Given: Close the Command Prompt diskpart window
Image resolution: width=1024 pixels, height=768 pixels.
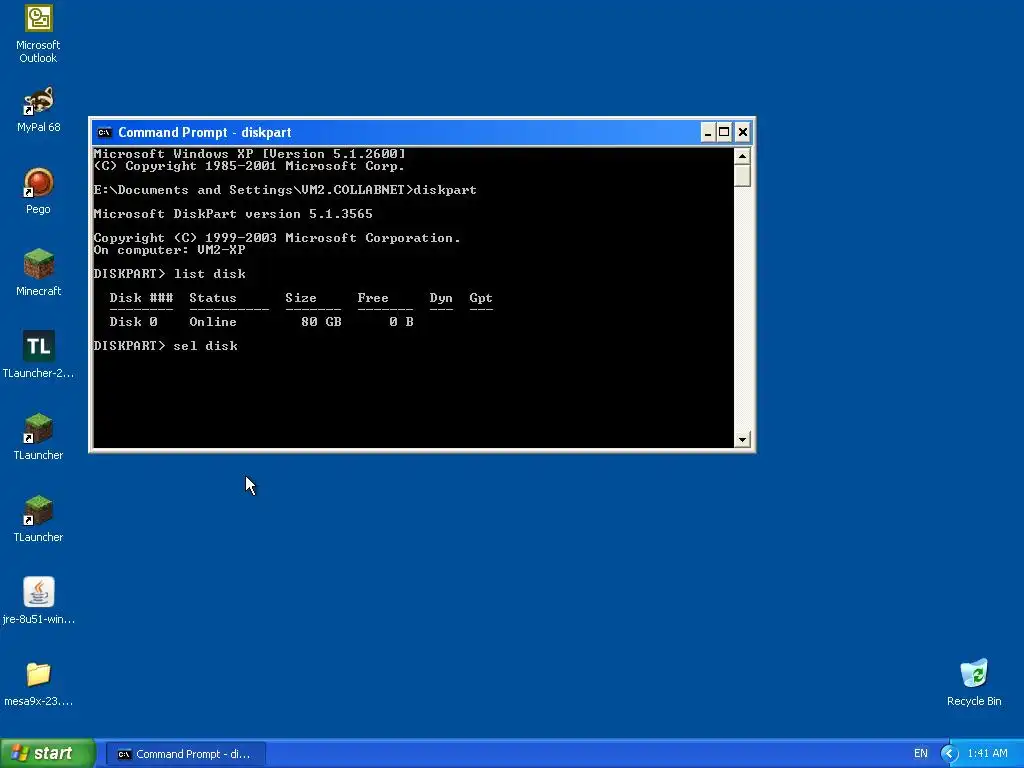Looking at the screenshot, I should (743, 133).
